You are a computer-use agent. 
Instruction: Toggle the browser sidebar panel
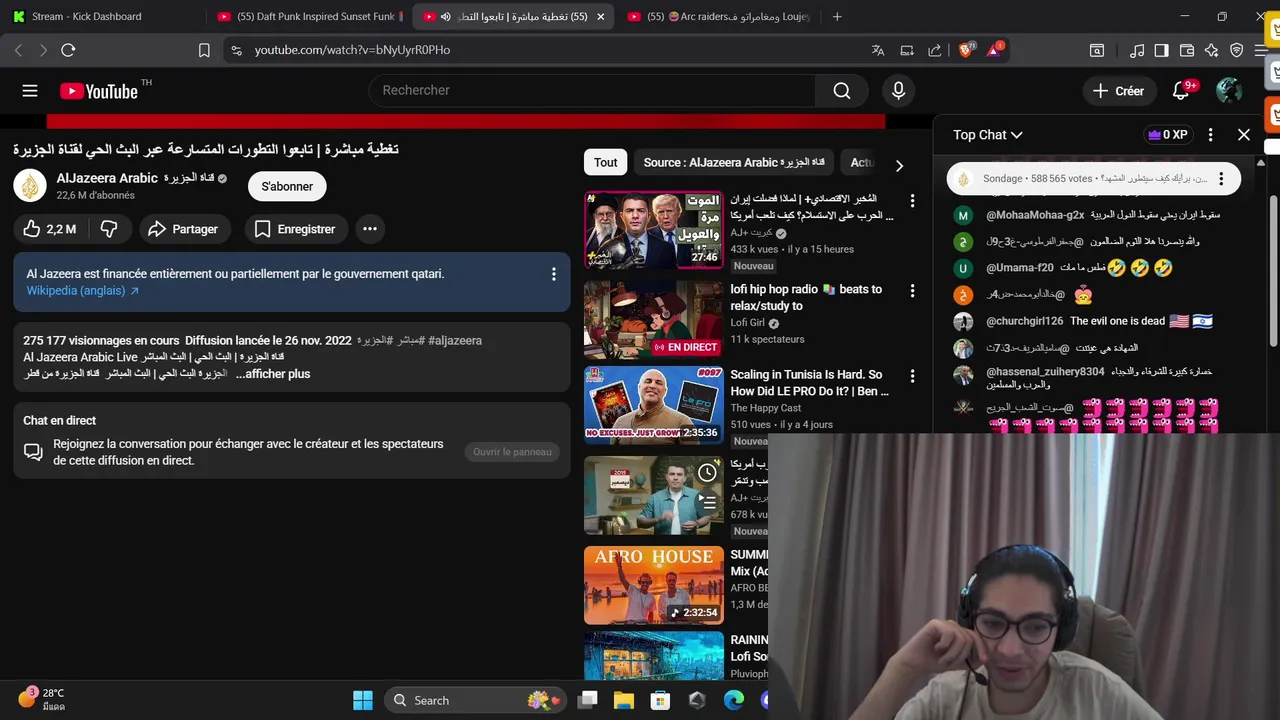click(1162, 50)
